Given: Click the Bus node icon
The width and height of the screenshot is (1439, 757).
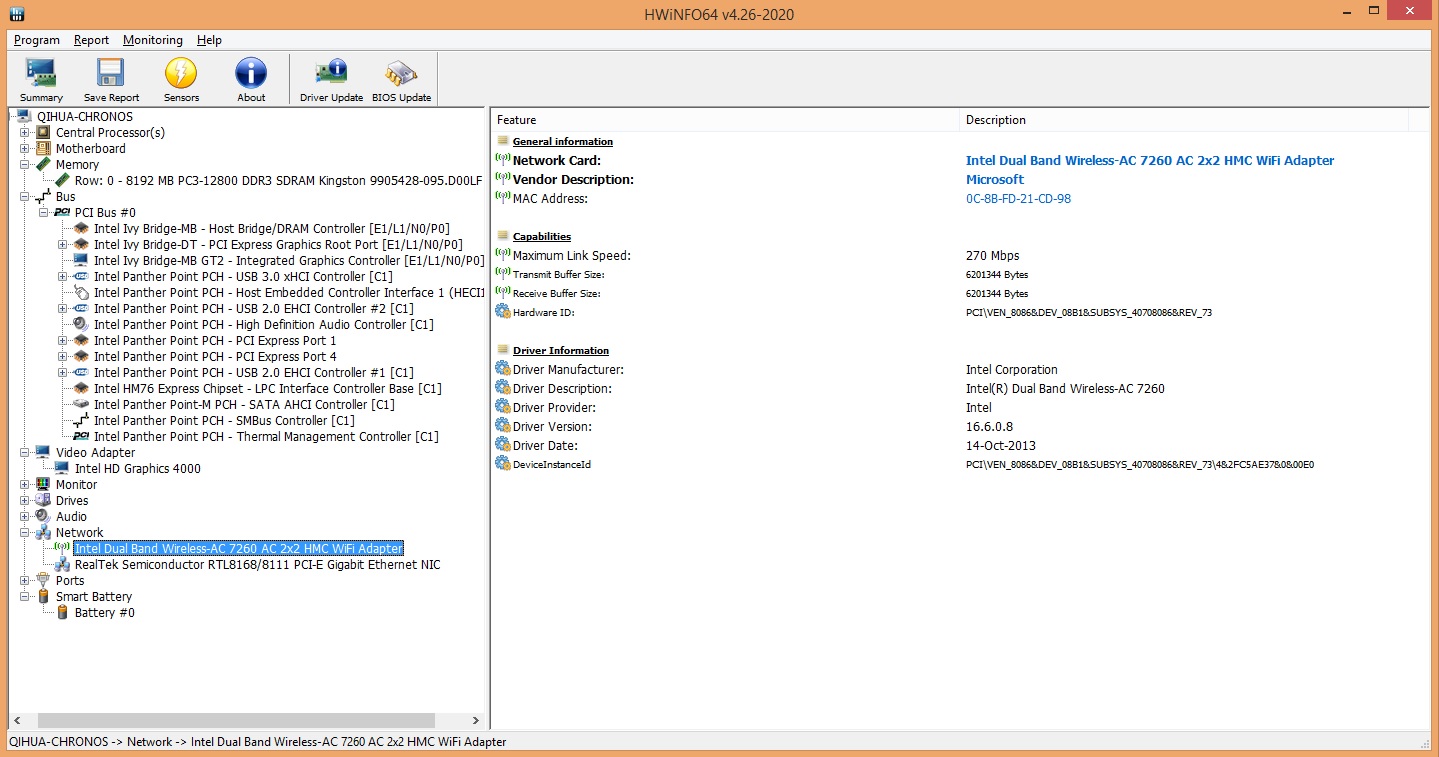Looking at the screenshot, I should click(x=43, y=196).
